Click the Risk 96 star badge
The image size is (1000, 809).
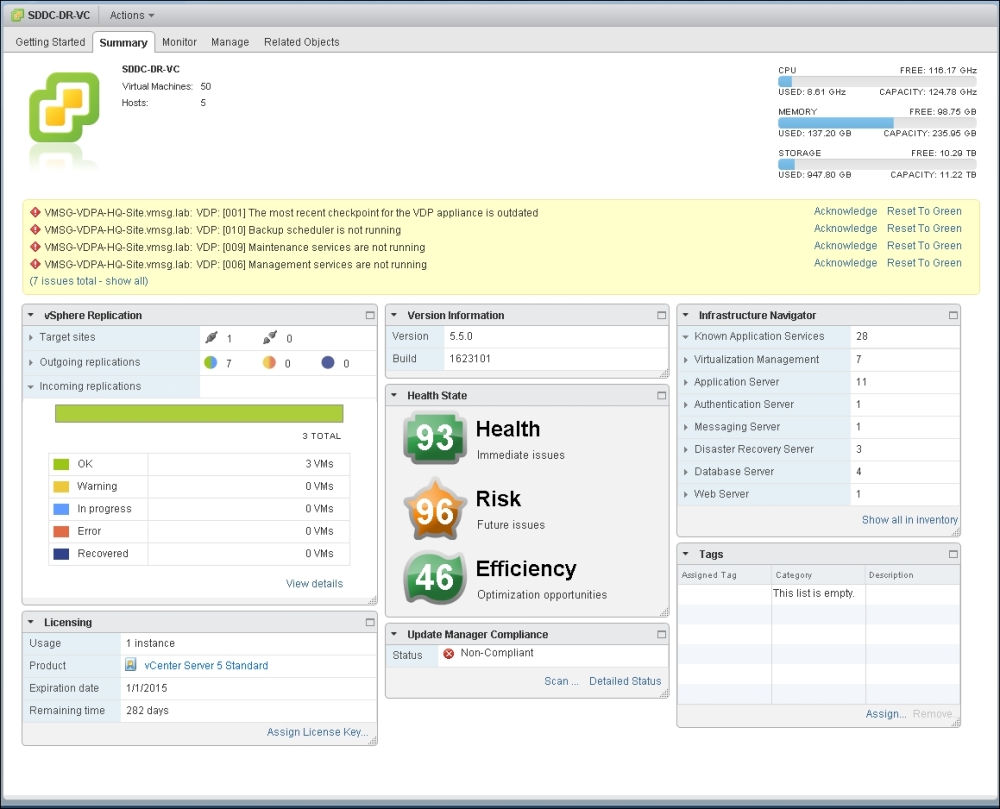[x=434, y=509]
